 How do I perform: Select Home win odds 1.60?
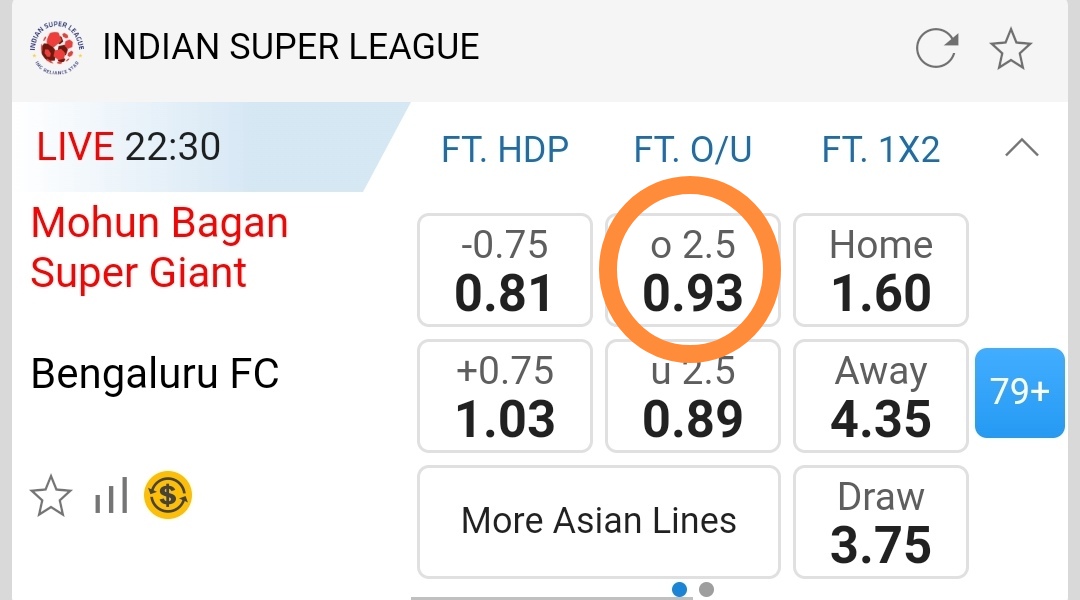880,270
